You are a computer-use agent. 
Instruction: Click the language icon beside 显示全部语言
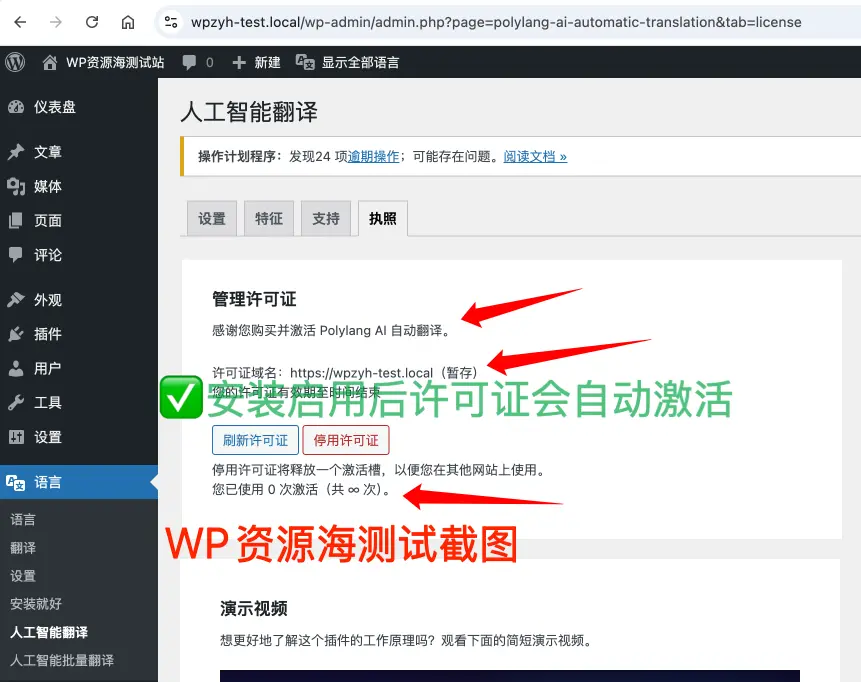305,62
